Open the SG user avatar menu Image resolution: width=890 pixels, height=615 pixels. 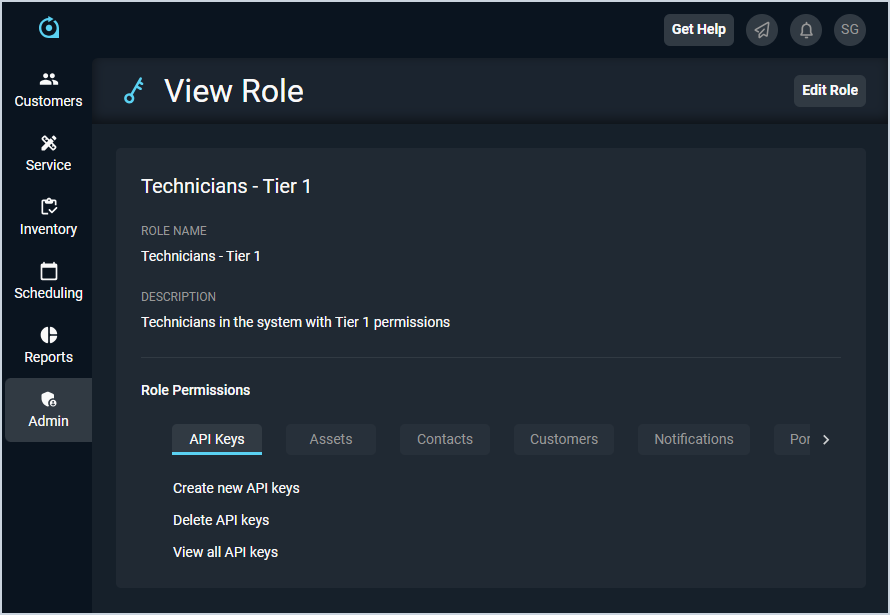[850, 30]
